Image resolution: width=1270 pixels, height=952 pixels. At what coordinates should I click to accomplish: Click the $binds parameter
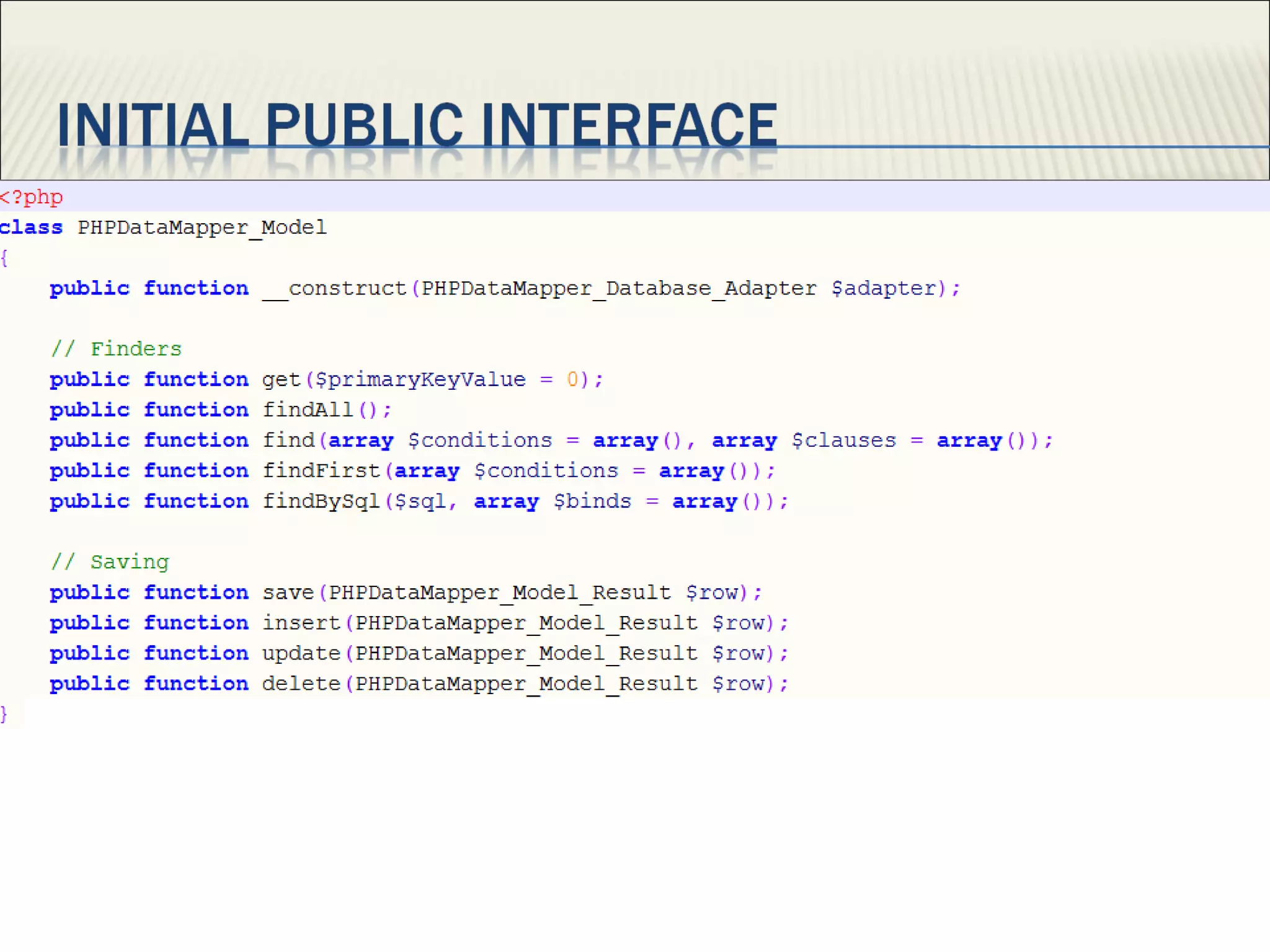point(592,501)
